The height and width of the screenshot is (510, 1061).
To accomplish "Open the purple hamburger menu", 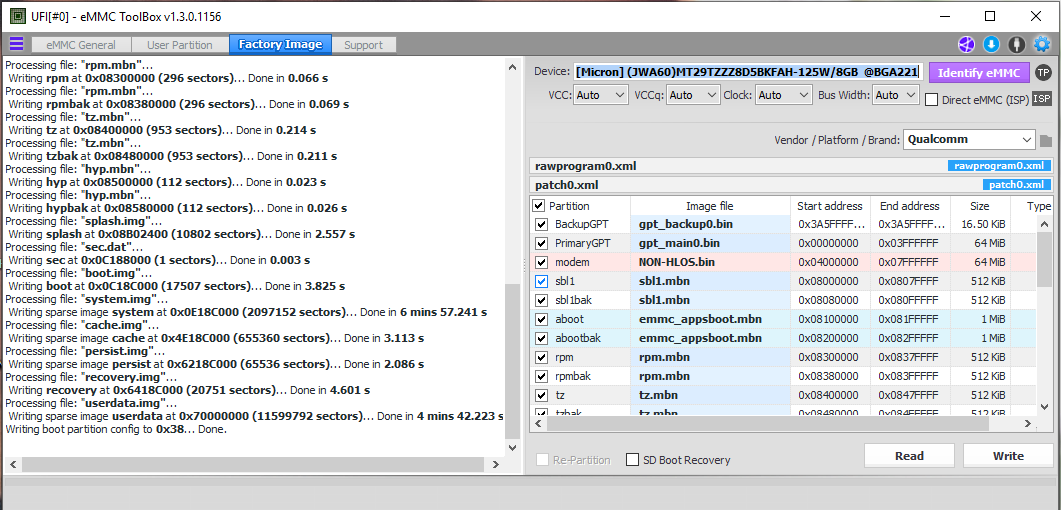I will (x=16, y=44).
